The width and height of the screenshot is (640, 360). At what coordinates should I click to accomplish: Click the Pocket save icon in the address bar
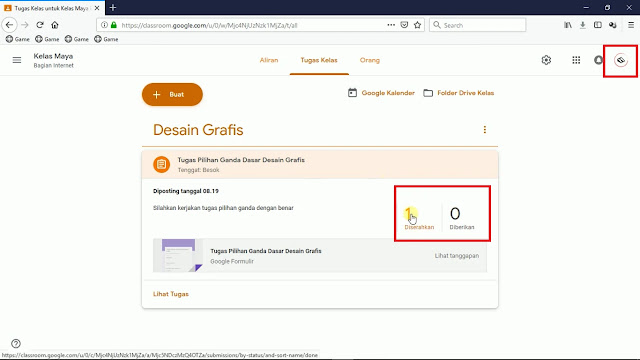point(404,25)
